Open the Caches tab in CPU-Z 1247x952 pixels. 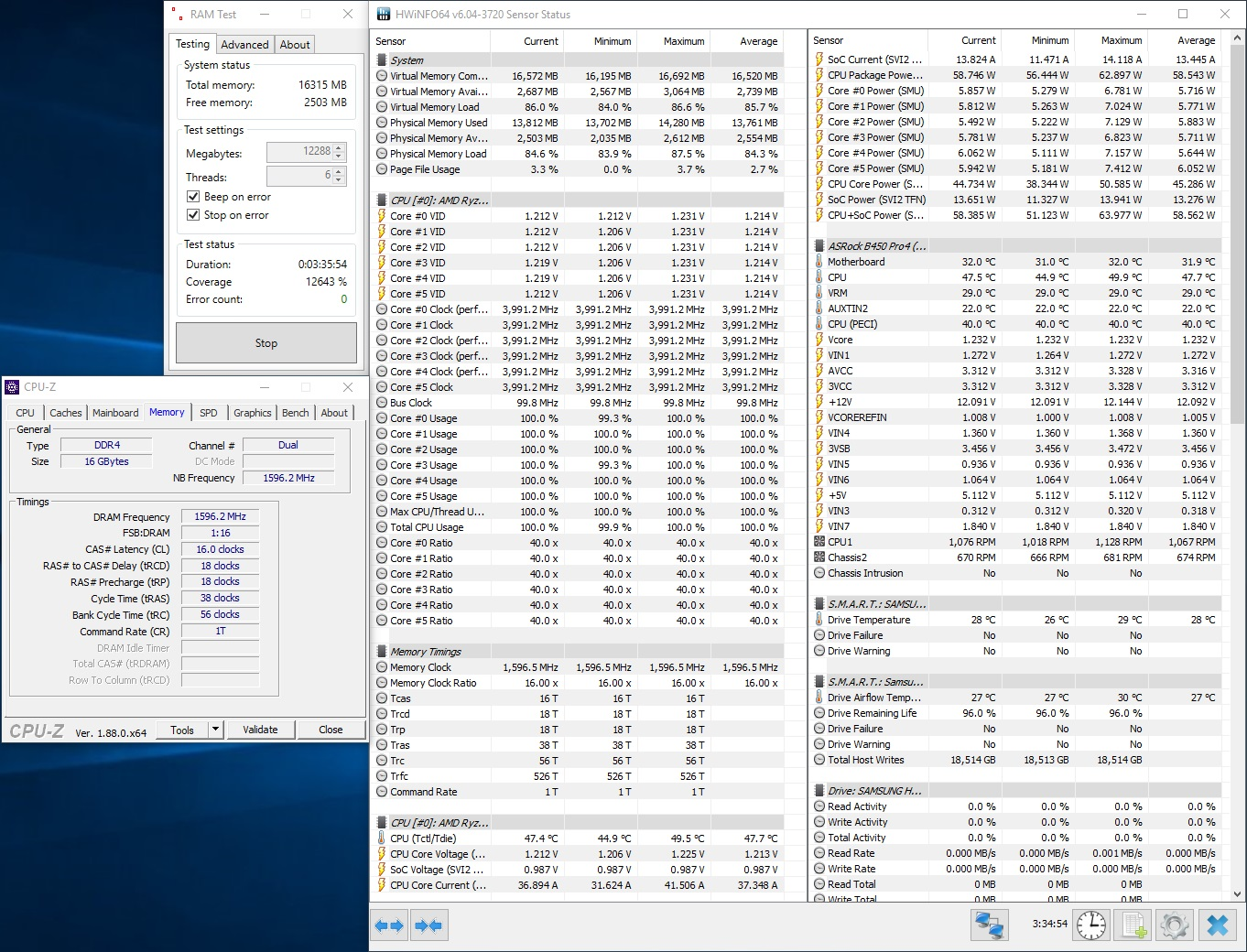coord(66,413)
